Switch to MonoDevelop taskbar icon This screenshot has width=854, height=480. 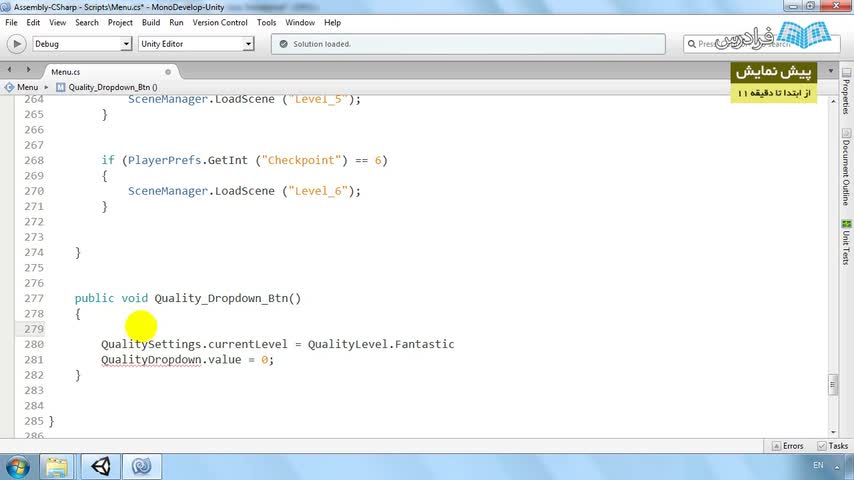142,467
